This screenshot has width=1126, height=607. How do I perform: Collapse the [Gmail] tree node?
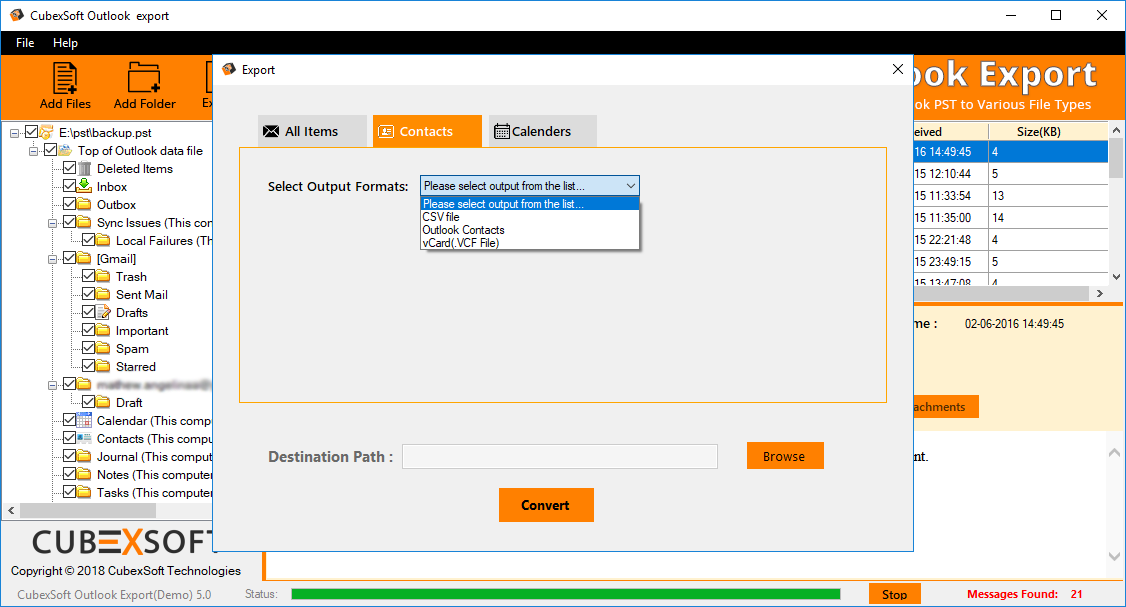[52, 258]
